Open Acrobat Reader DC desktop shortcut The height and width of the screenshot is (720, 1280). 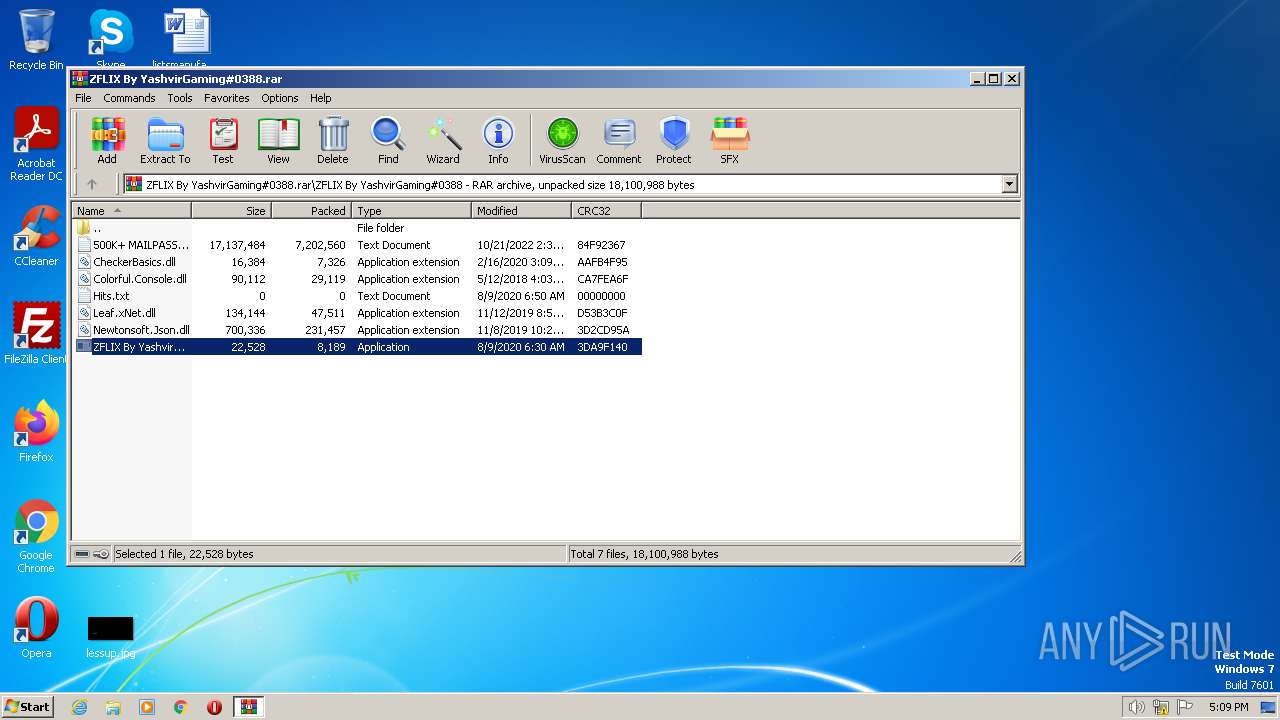(36, 145)
